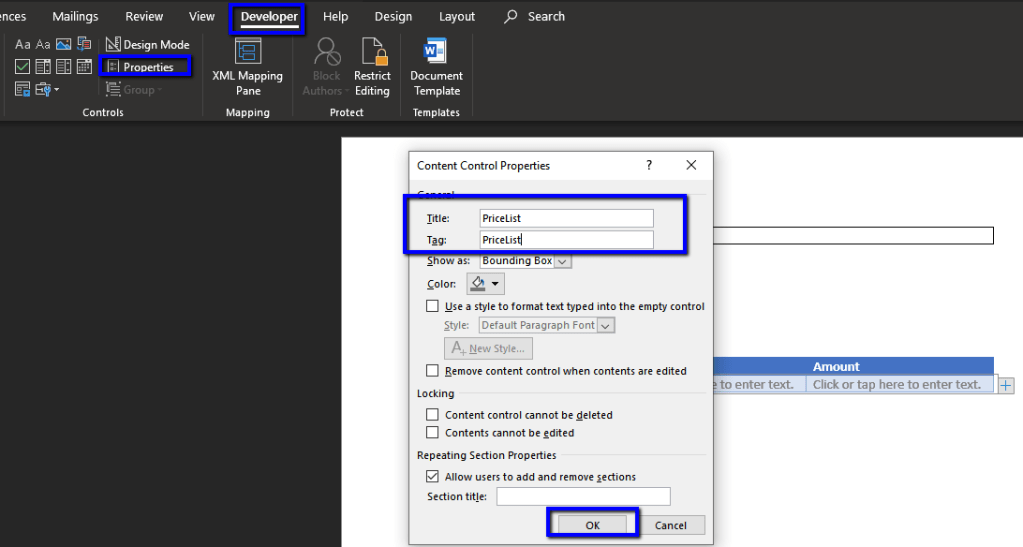Viewport: 1023px width, 547px height.
Task: Confirm the dialog with OK
Action: click(592, 525)
